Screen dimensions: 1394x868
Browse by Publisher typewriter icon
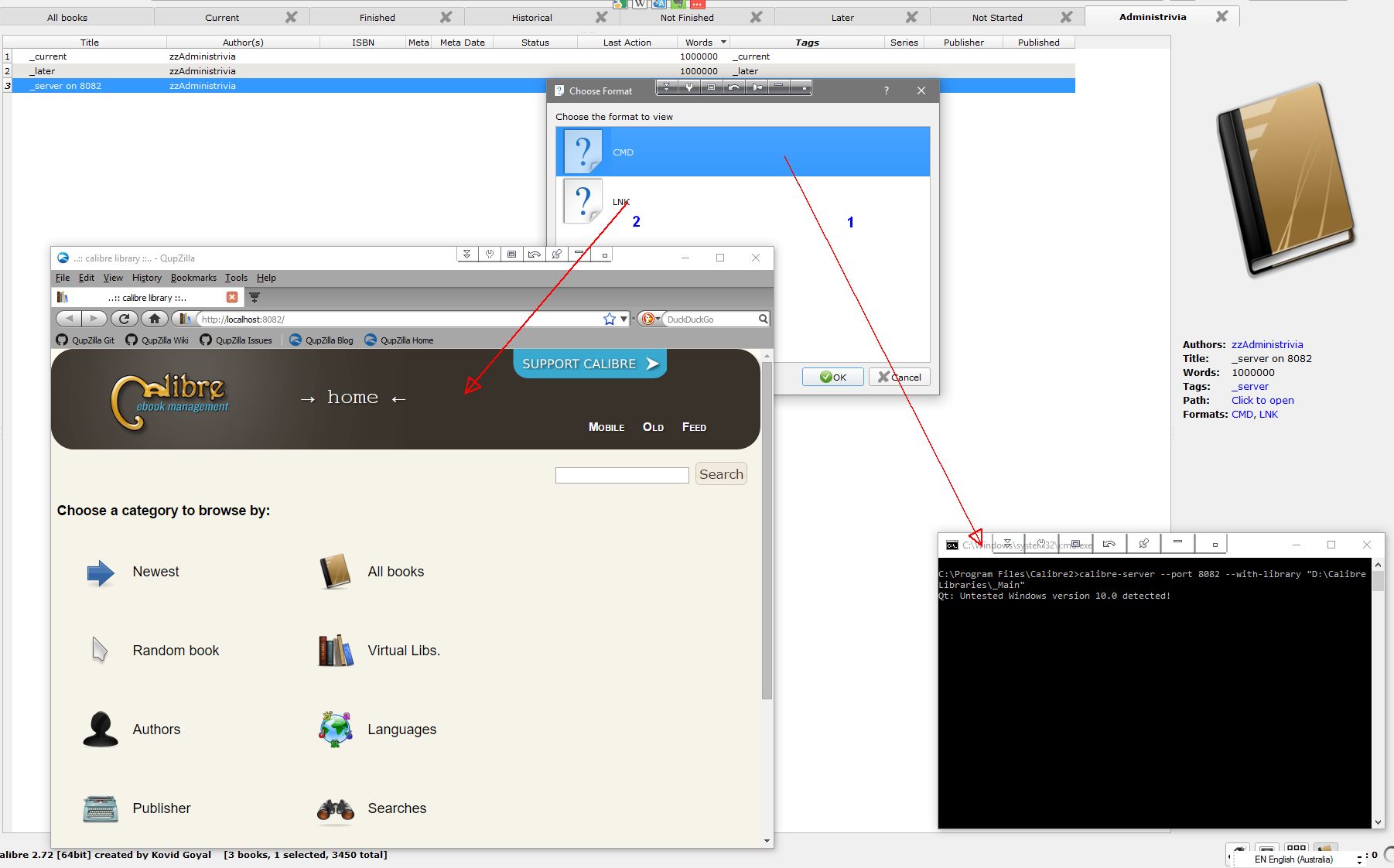[101, 809]
